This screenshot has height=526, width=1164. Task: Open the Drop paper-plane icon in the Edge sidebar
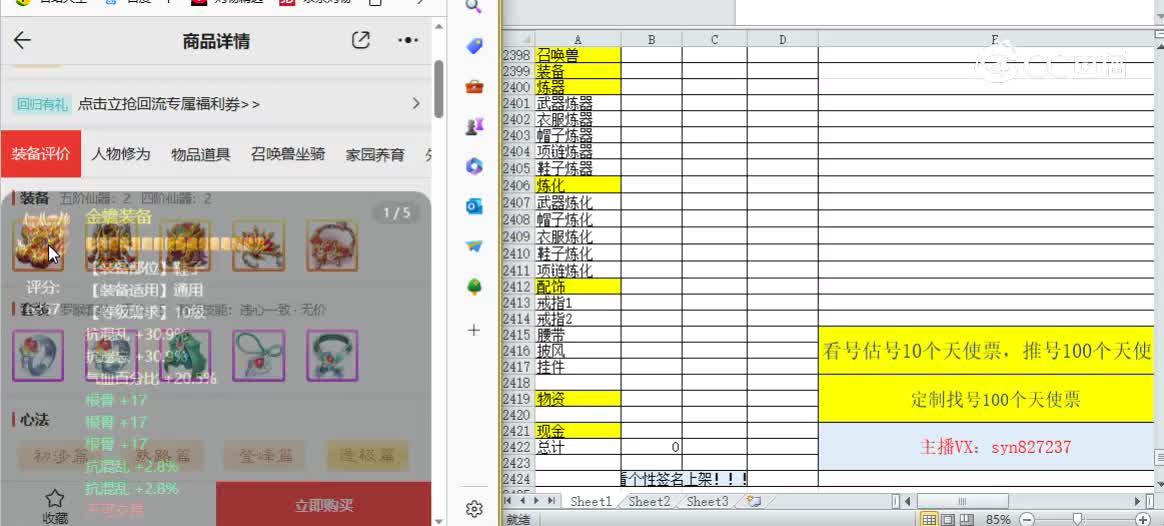click(474, 247)
